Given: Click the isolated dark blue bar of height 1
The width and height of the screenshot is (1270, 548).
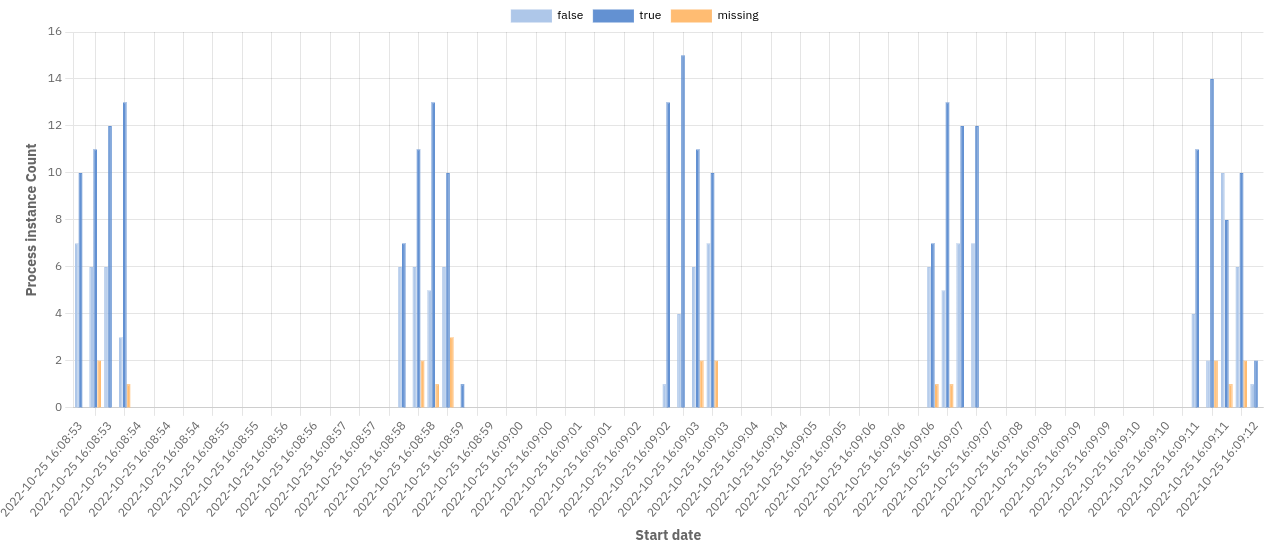Looking at the screenshot, I should 462,395.
